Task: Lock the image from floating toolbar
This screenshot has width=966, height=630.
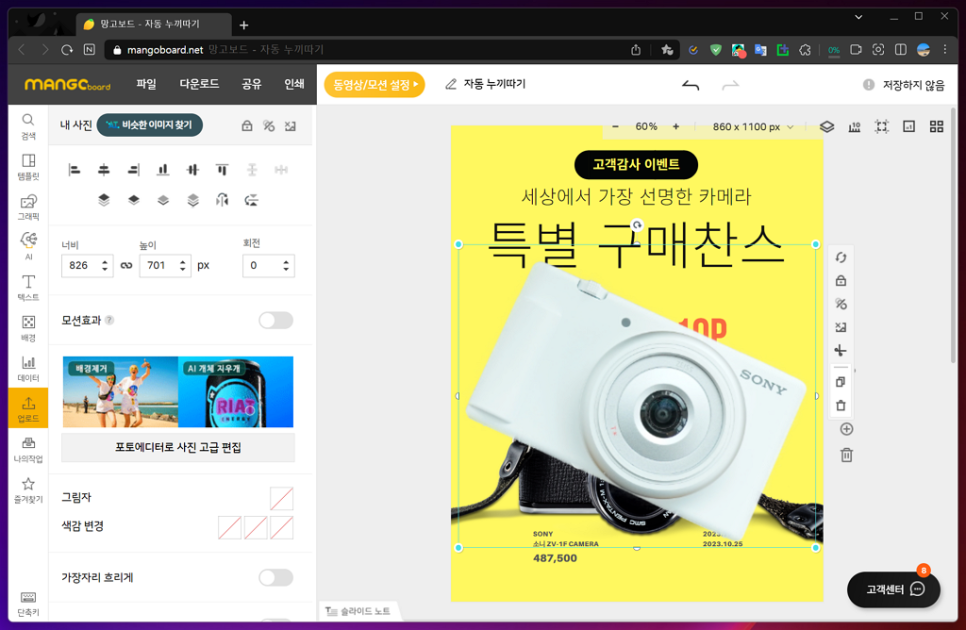Action: click(841, 281)
